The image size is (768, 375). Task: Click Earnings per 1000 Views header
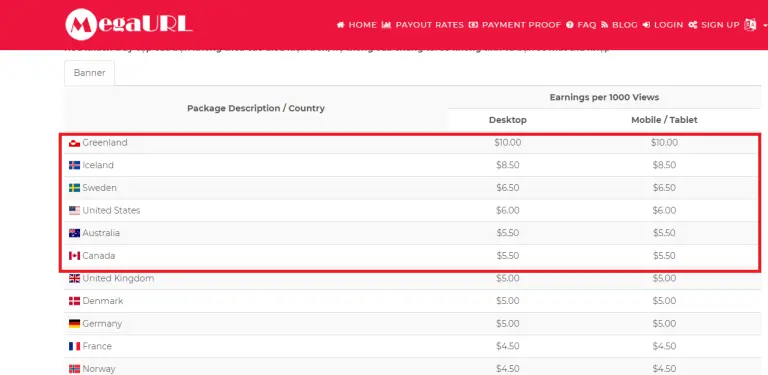(x=604, y=97)
